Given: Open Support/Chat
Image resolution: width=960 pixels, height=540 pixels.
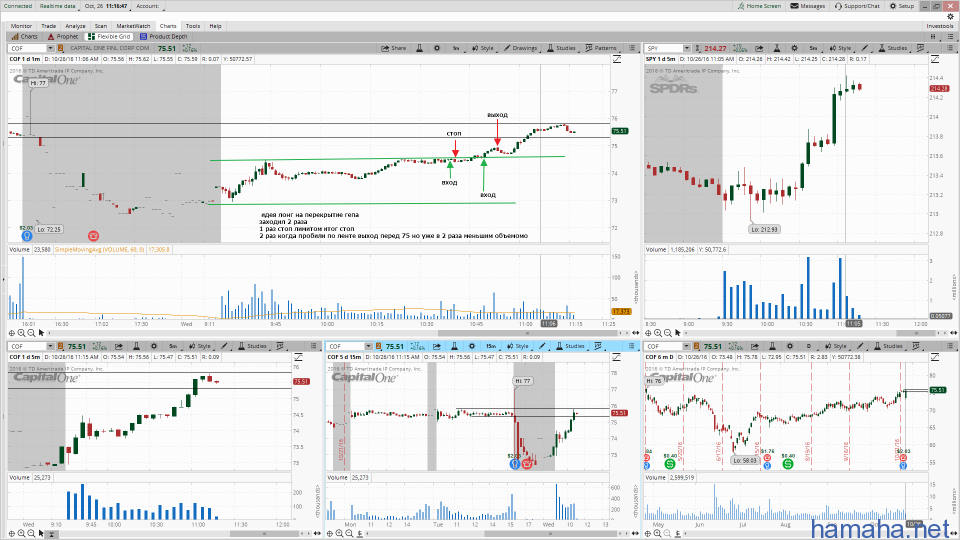Looking at the screenshot, I should (857, 6).
